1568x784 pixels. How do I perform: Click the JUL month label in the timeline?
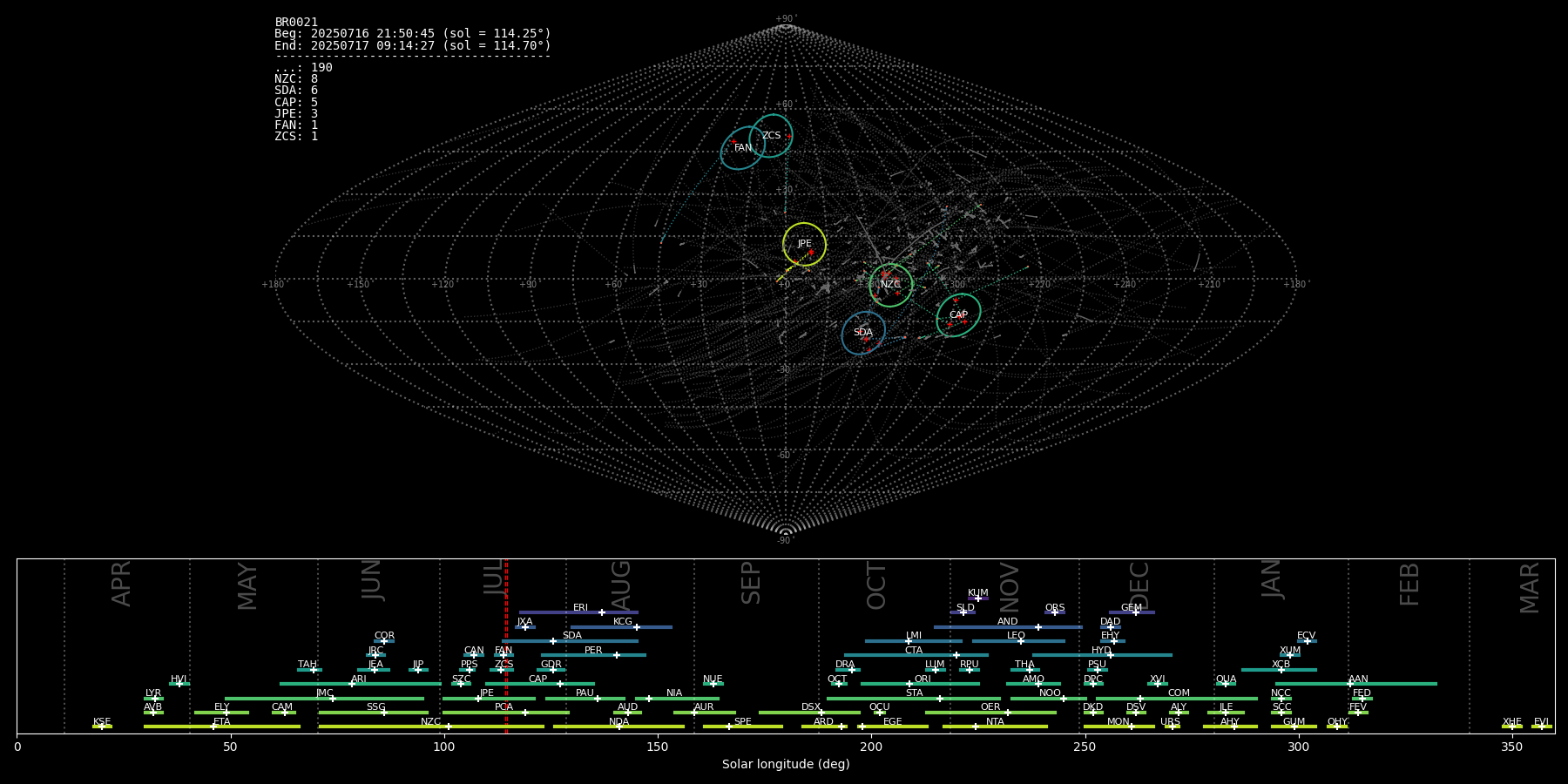coord(494,577)
